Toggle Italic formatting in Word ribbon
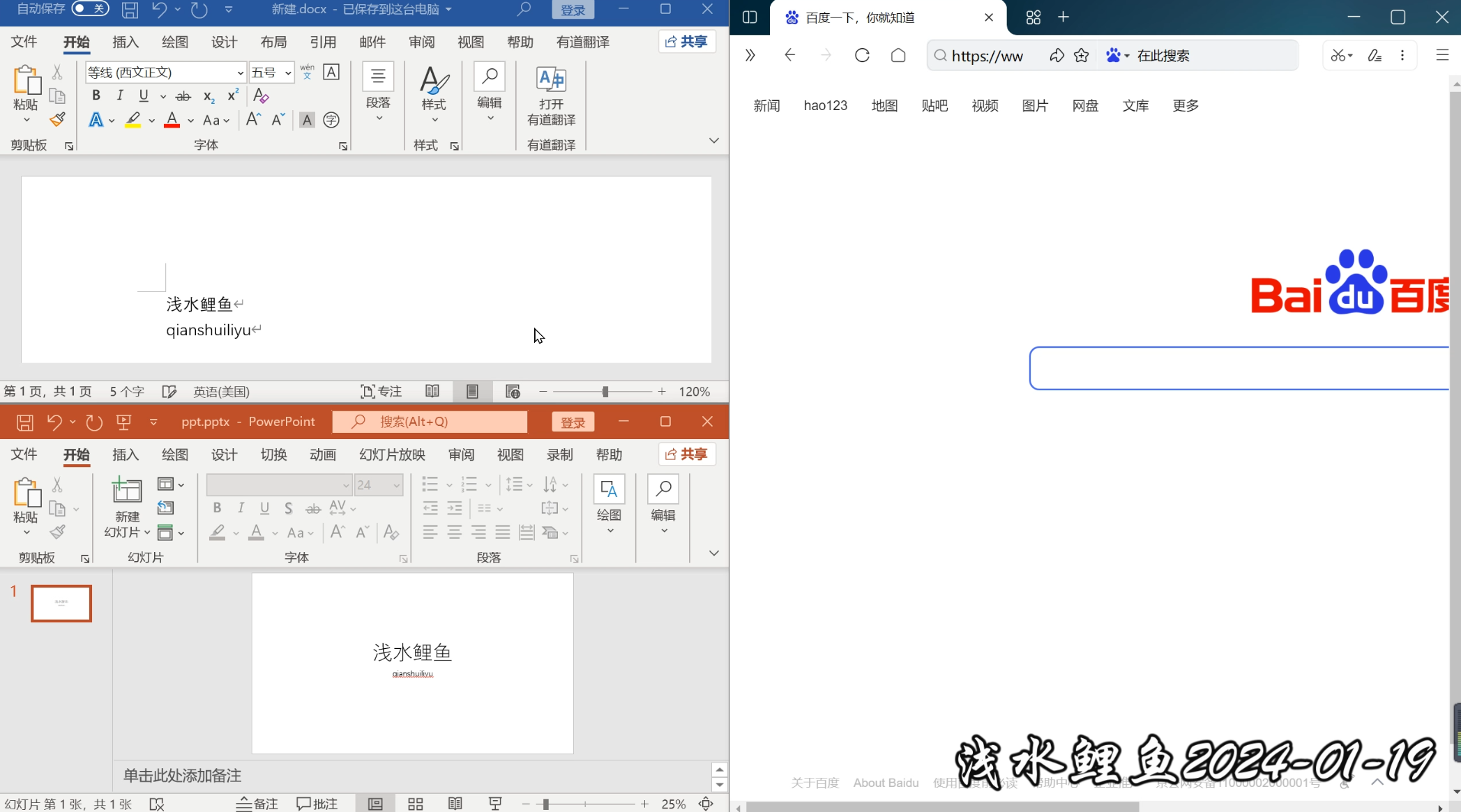This screenshot has height=812, width=1461. (x=120, y=95)
